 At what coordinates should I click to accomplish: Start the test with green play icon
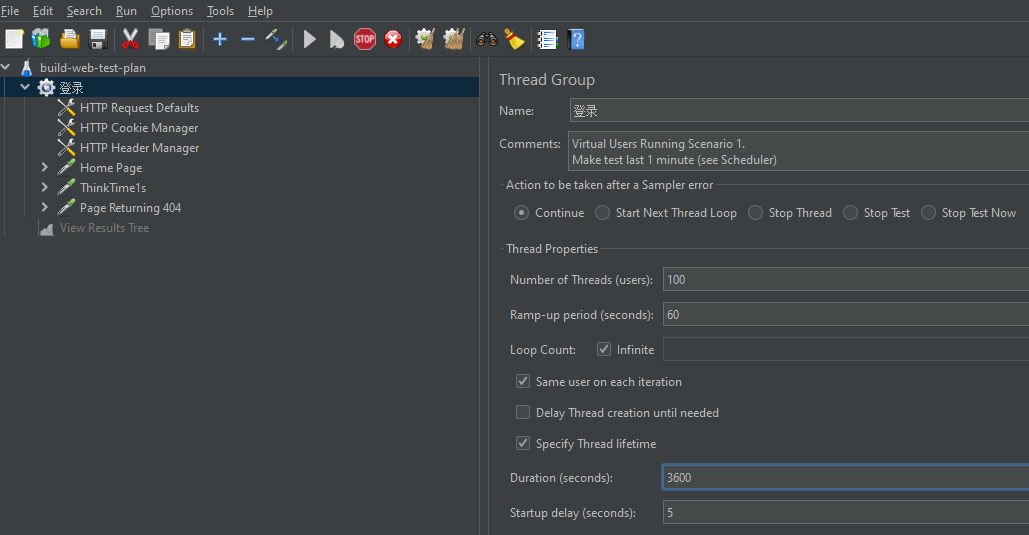[310, 39]
